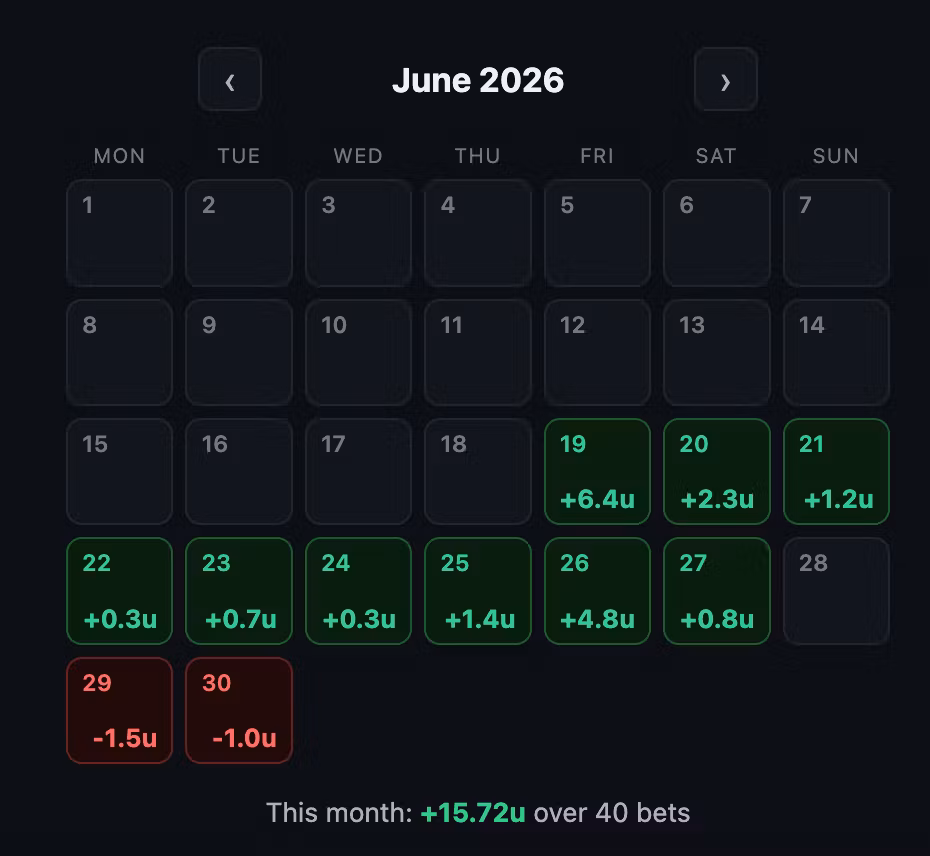Select day 6 cell

pos(716,233)
